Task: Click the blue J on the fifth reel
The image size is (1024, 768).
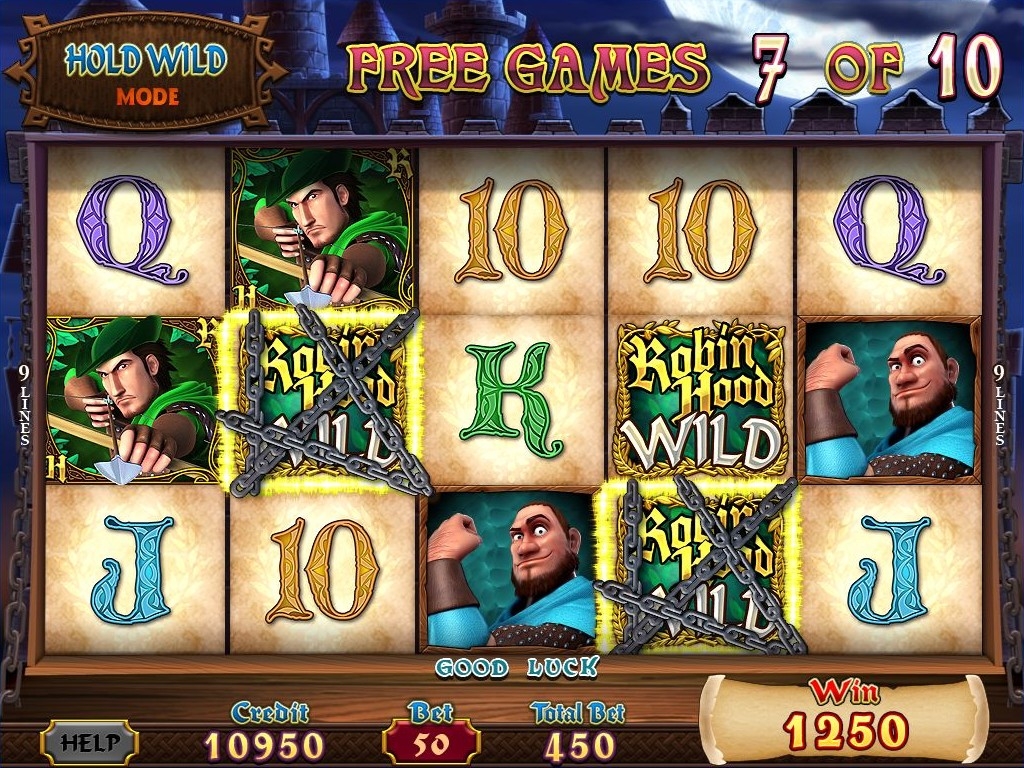Action: (x=889, y=568)
